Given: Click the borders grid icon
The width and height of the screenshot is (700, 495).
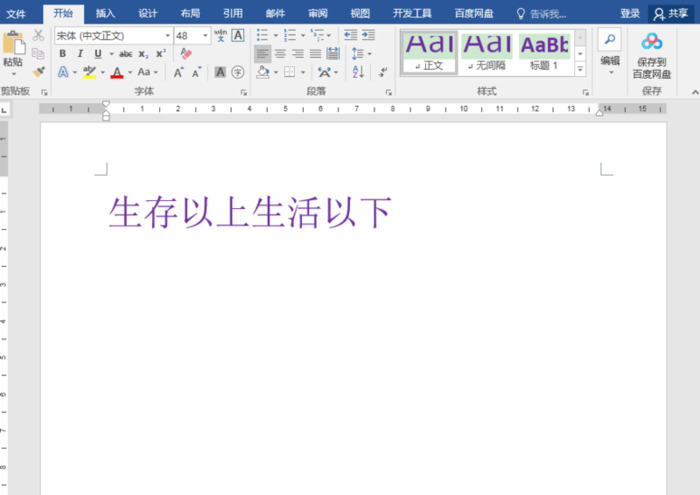Looking at the screenshot, I should [x=289, y=72].
